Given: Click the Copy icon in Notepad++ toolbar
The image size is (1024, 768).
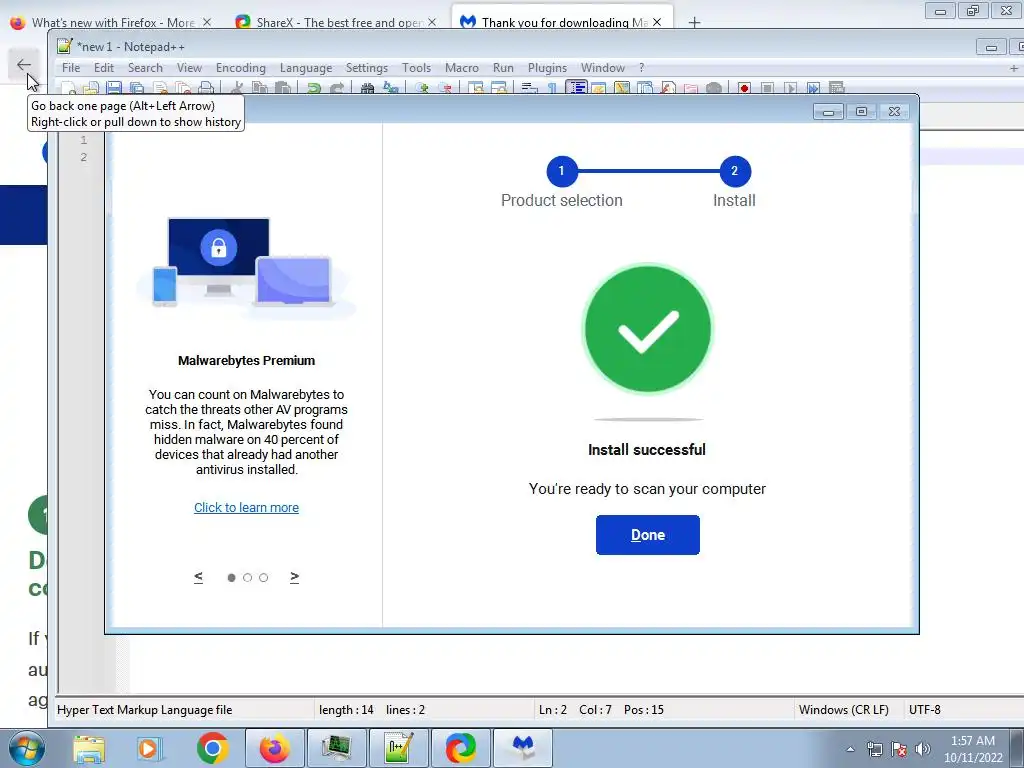Looking at the screenshot, I should click(x=260, y=88).
